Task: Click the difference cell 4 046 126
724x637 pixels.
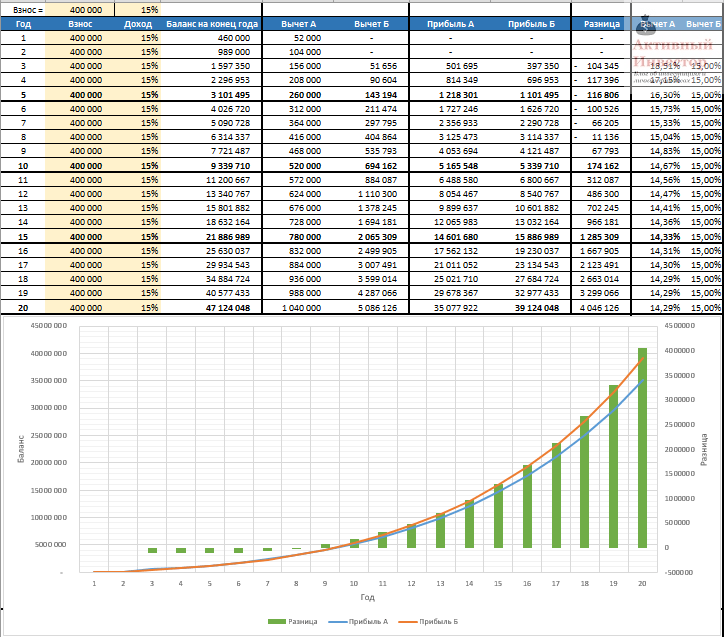Action: (x=599, y=308)
